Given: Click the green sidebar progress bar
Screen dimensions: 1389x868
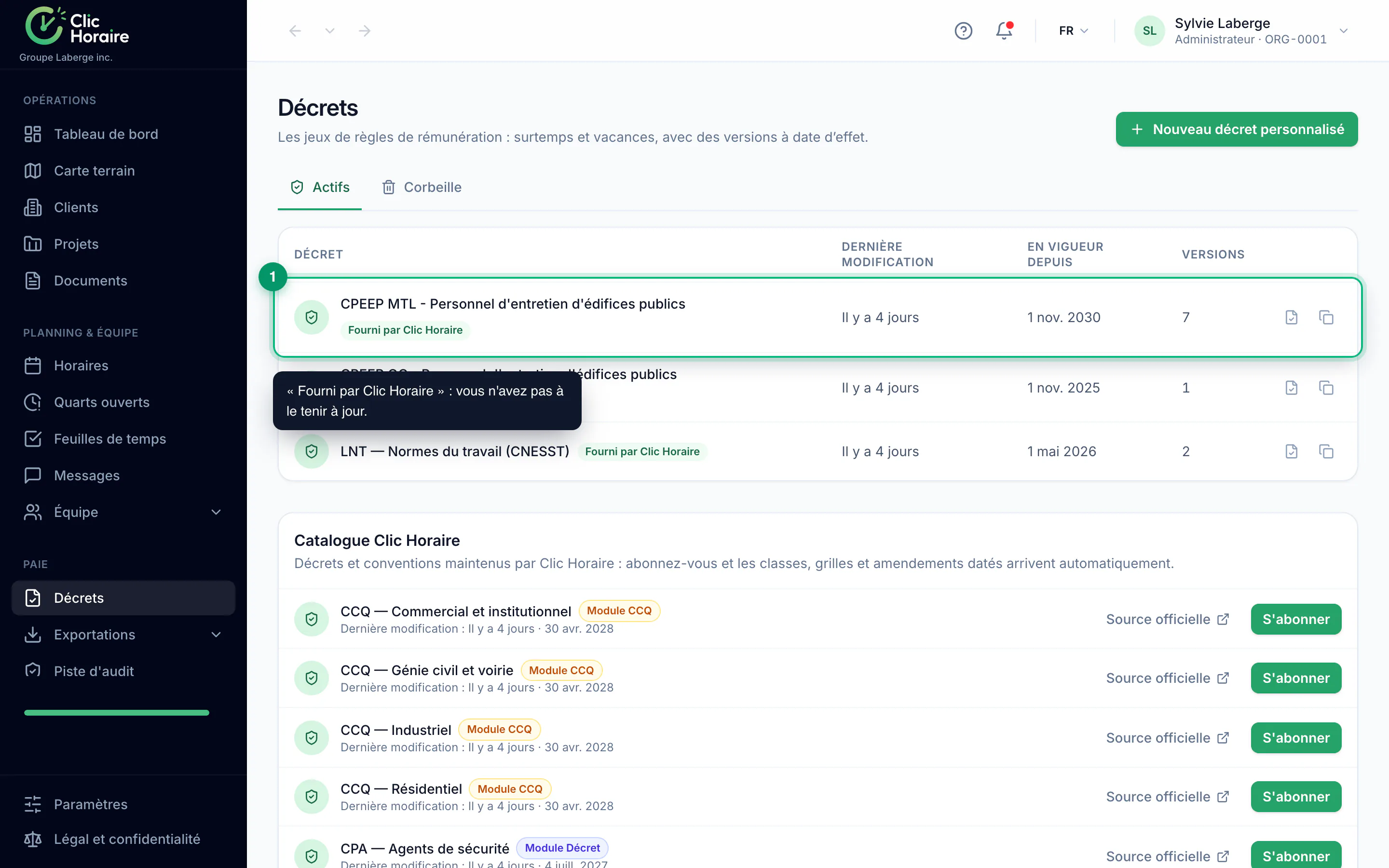Looking at the screenshot, I should coord(117,712).
